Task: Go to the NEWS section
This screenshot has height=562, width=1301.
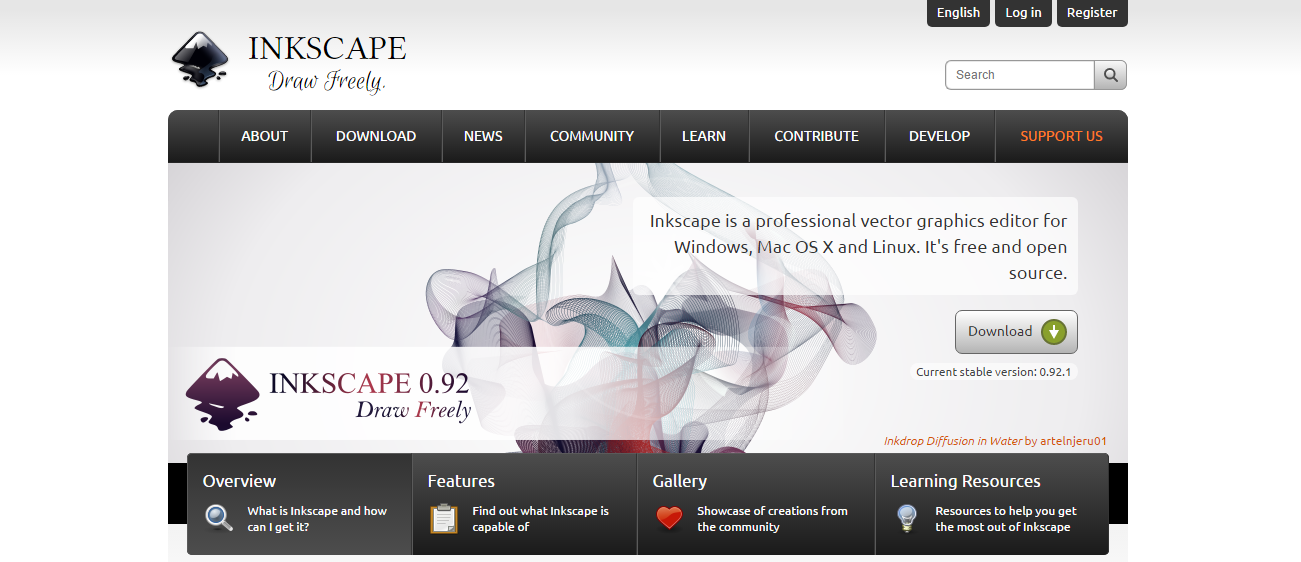Action: (x=483, y=136)
